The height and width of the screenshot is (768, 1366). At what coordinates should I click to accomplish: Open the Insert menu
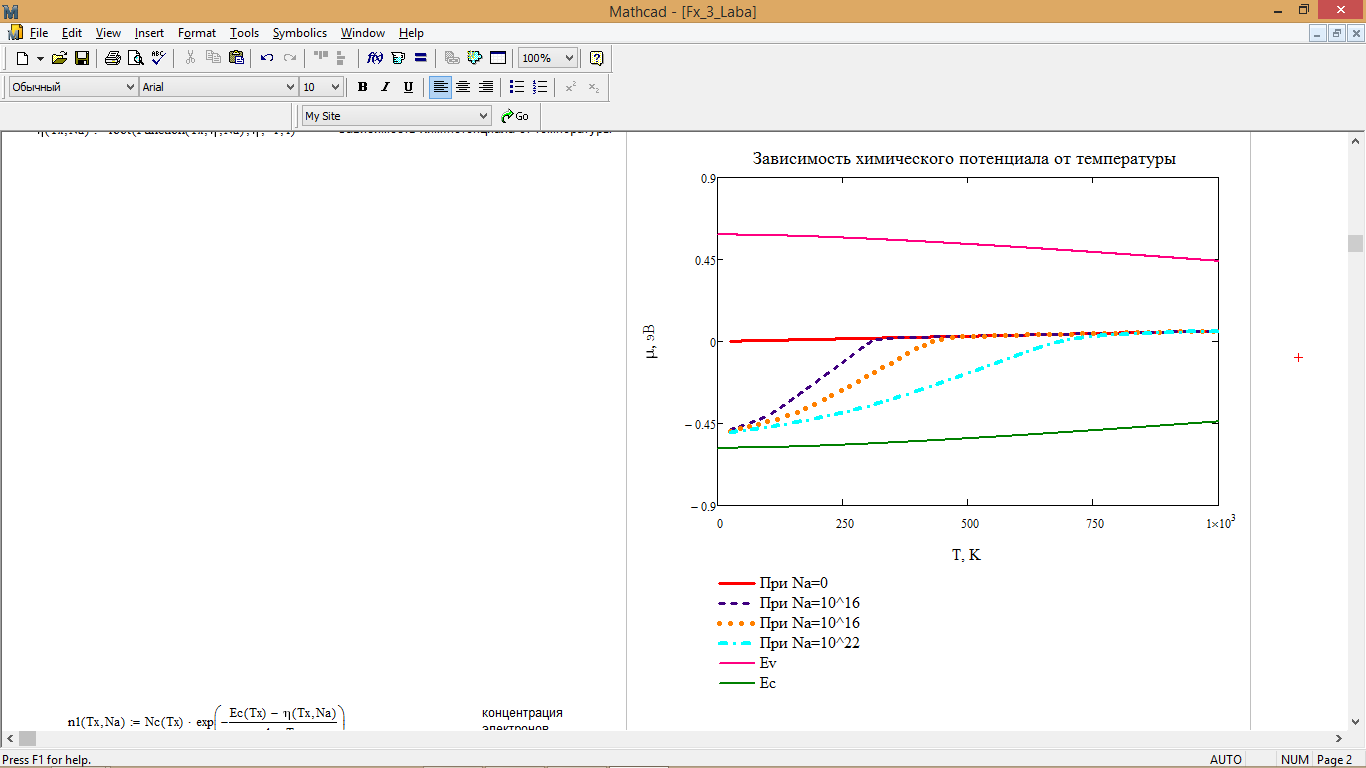coord(149,33)
